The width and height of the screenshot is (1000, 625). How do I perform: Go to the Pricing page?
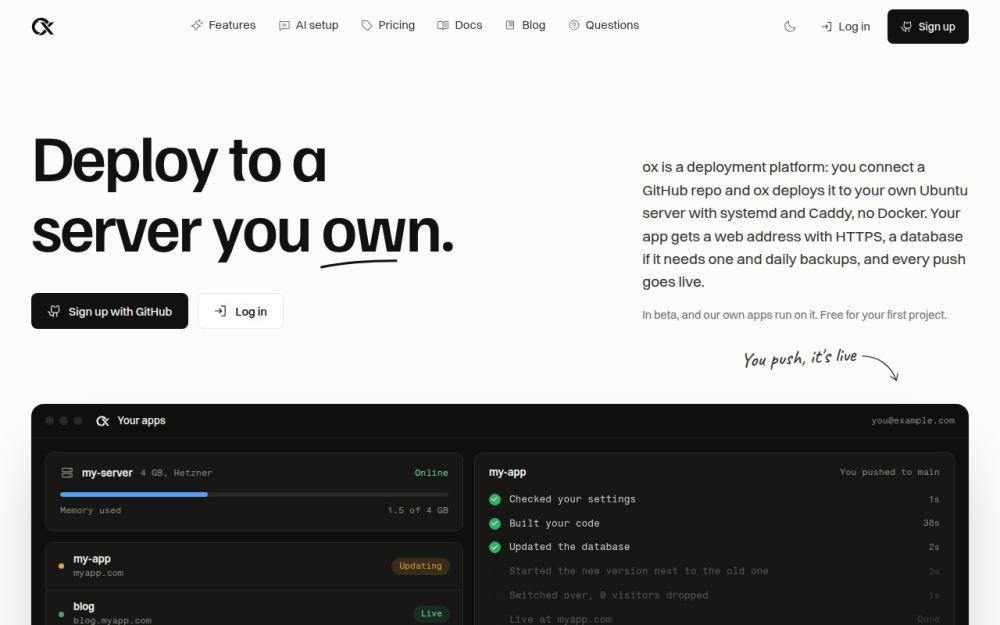388,25
